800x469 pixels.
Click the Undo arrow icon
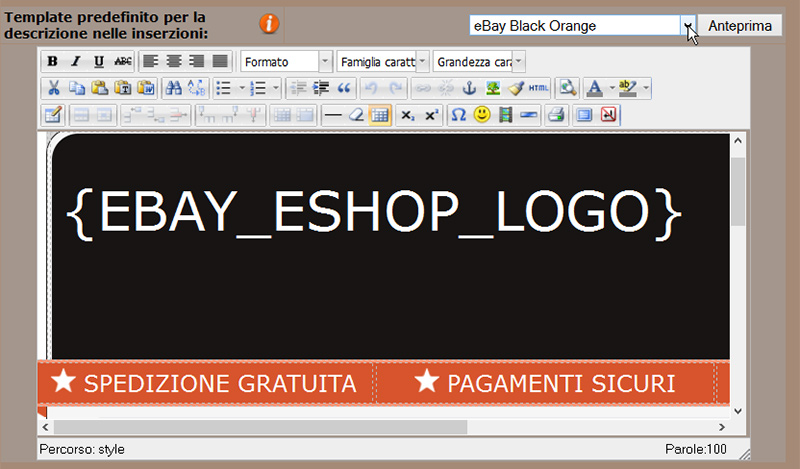[x=371, y=88]
